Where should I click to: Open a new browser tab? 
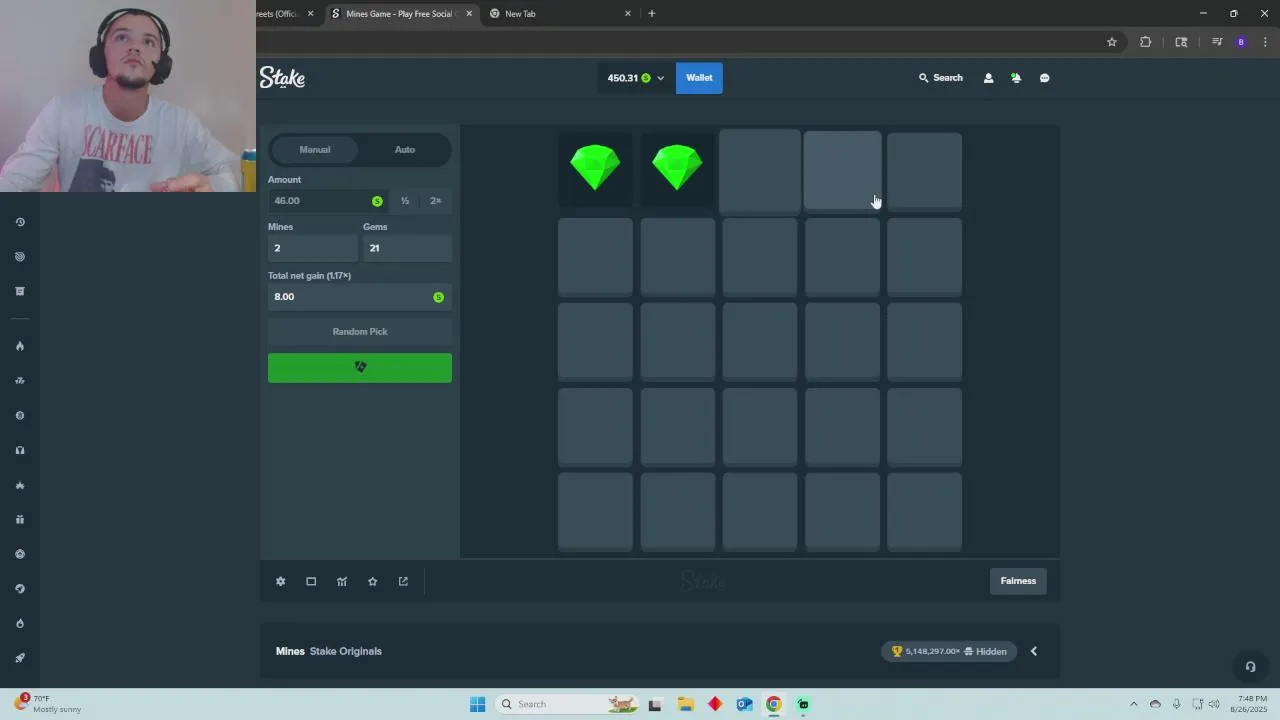pos(652,14)
